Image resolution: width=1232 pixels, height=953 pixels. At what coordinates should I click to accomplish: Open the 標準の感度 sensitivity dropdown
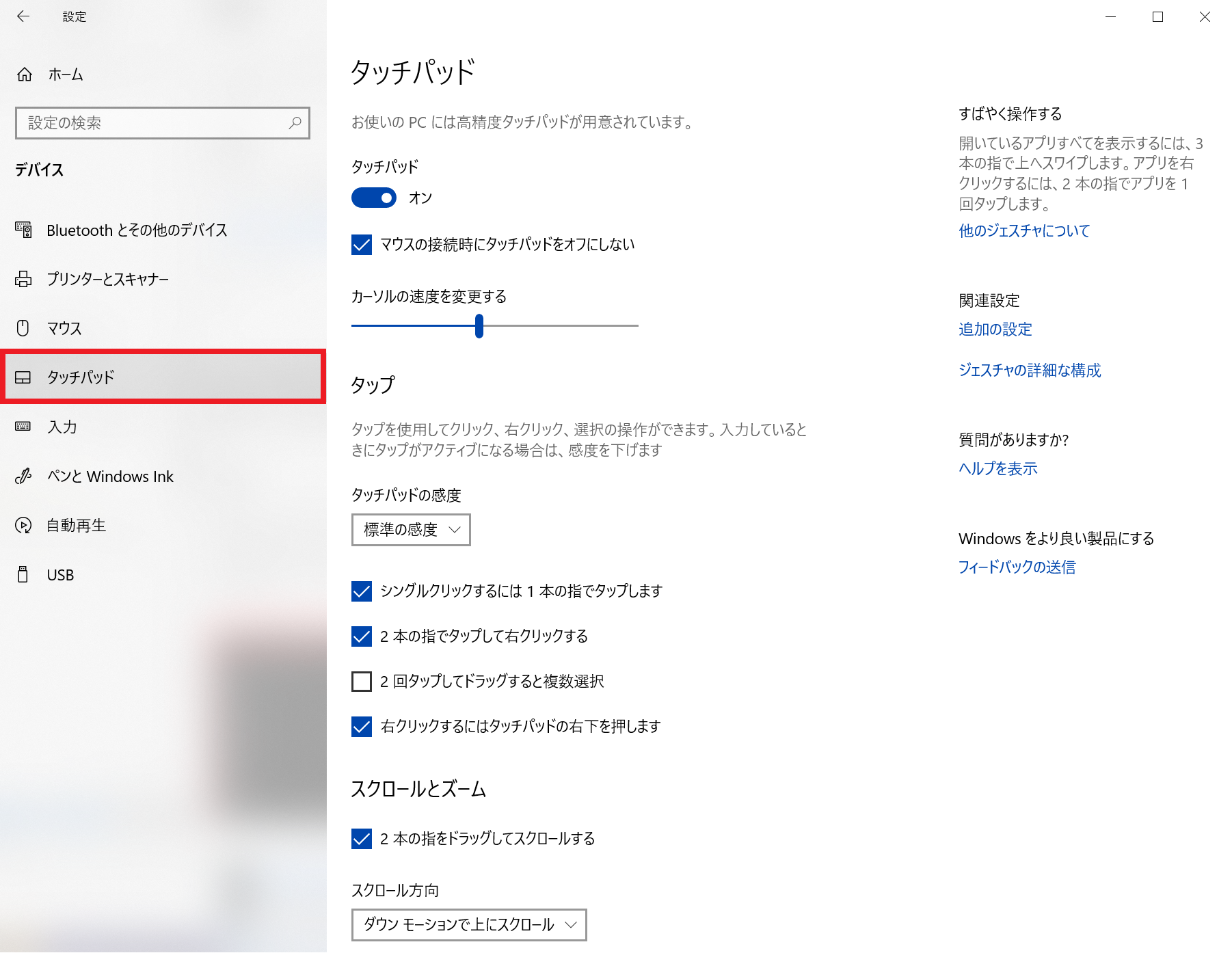(411, 530)
